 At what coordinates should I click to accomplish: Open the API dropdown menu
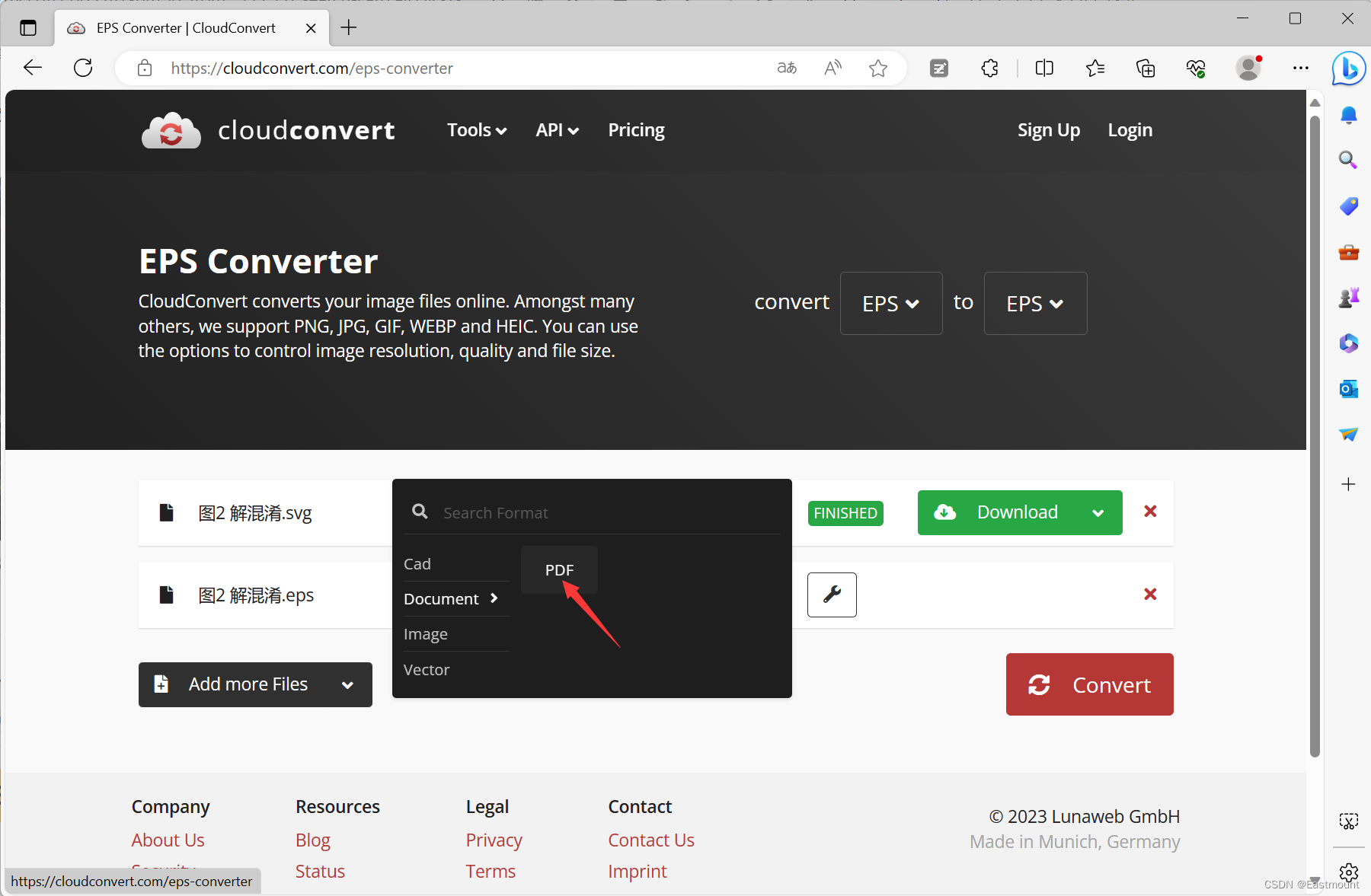pyautogui.click(x=557, y=130)
